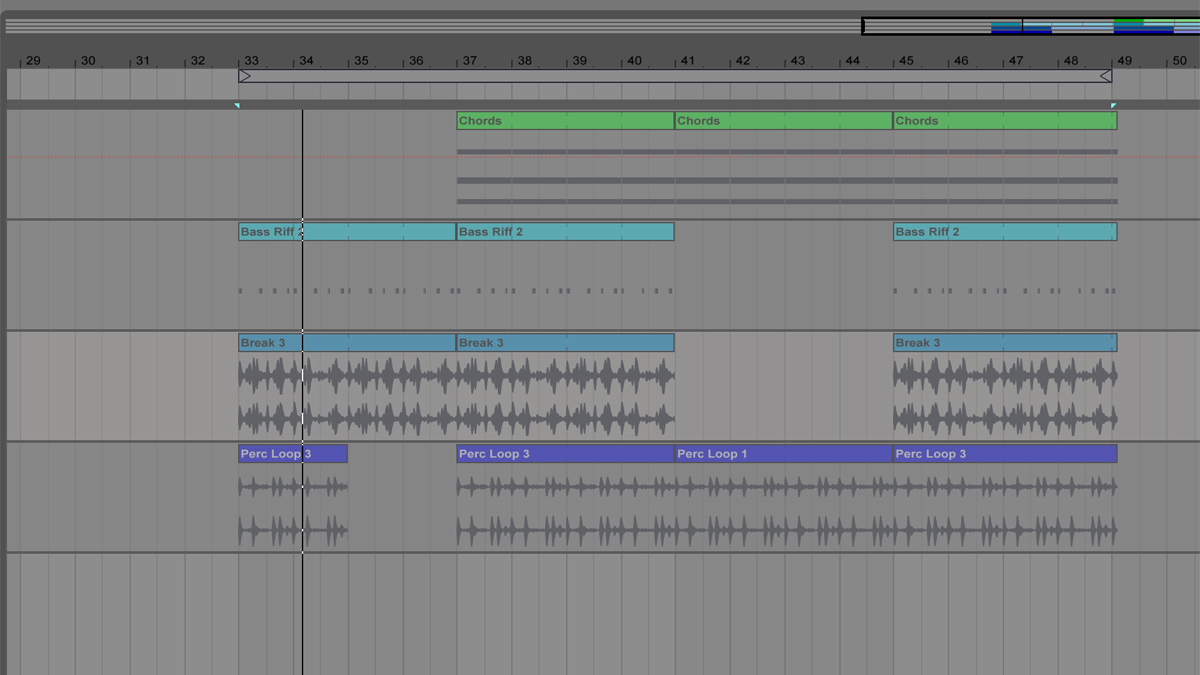Screen dimensions: 1200x675
Task: Click bar 39 in the beat-time ruler
Action: pyautogui.click(x=579, y=61)
